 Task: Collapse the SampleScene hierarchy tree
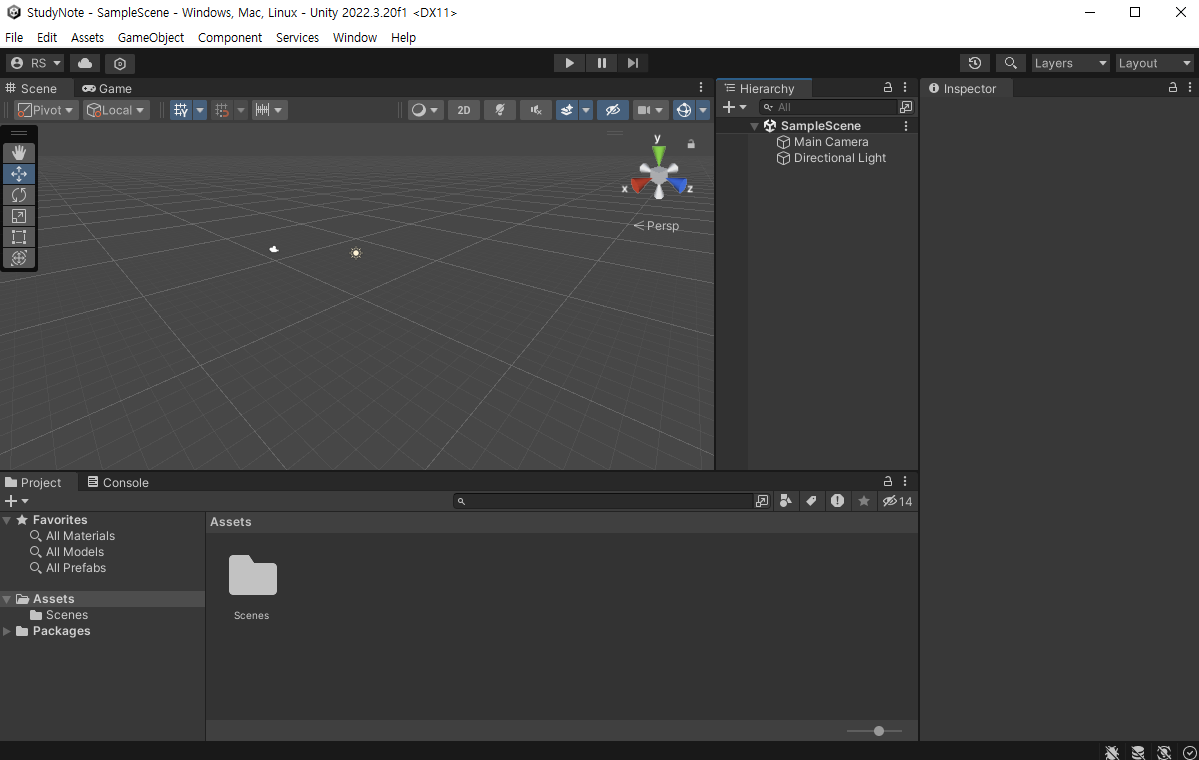pos(754,126)
